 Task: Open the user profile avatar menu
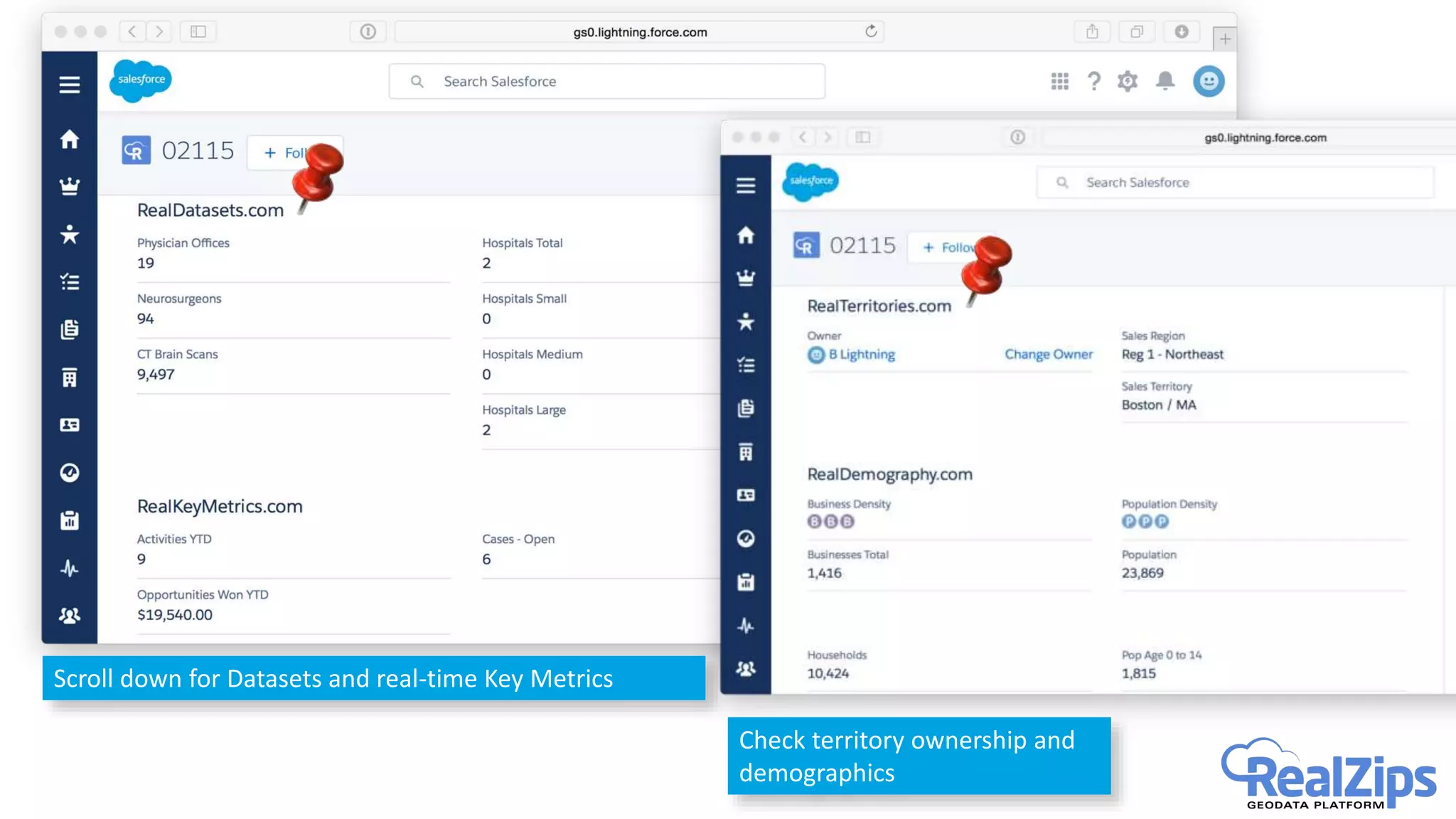[x=1208, y=81]
